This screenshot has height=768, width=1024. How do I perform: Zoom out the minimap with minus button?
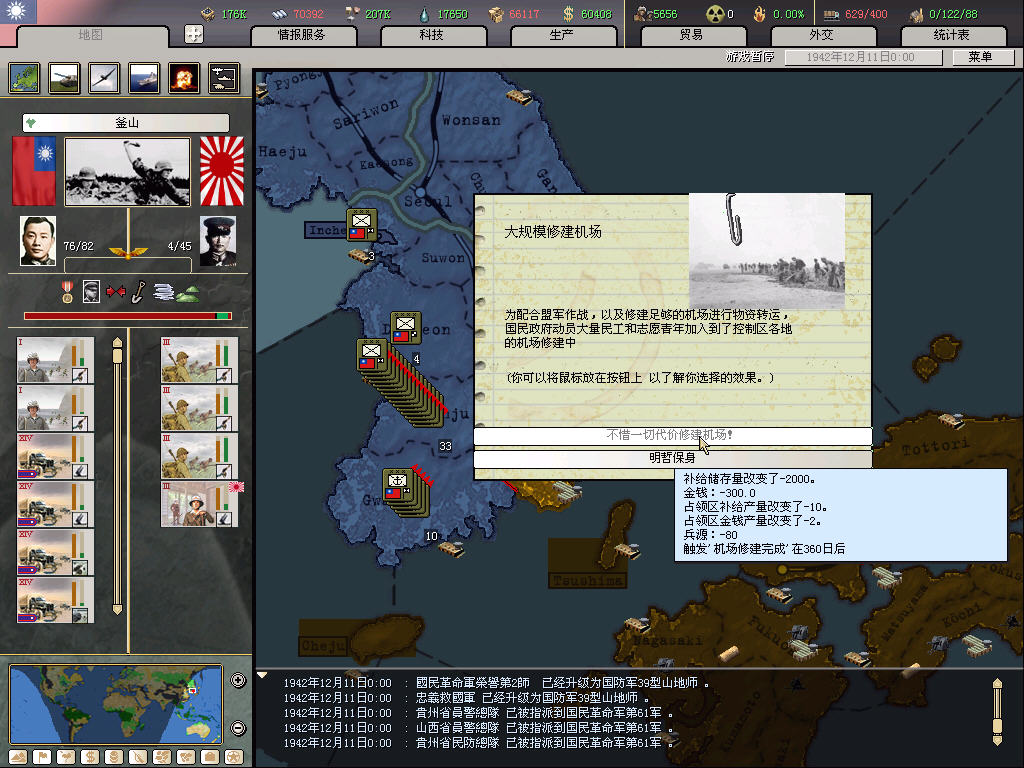[x=238, y=728]
